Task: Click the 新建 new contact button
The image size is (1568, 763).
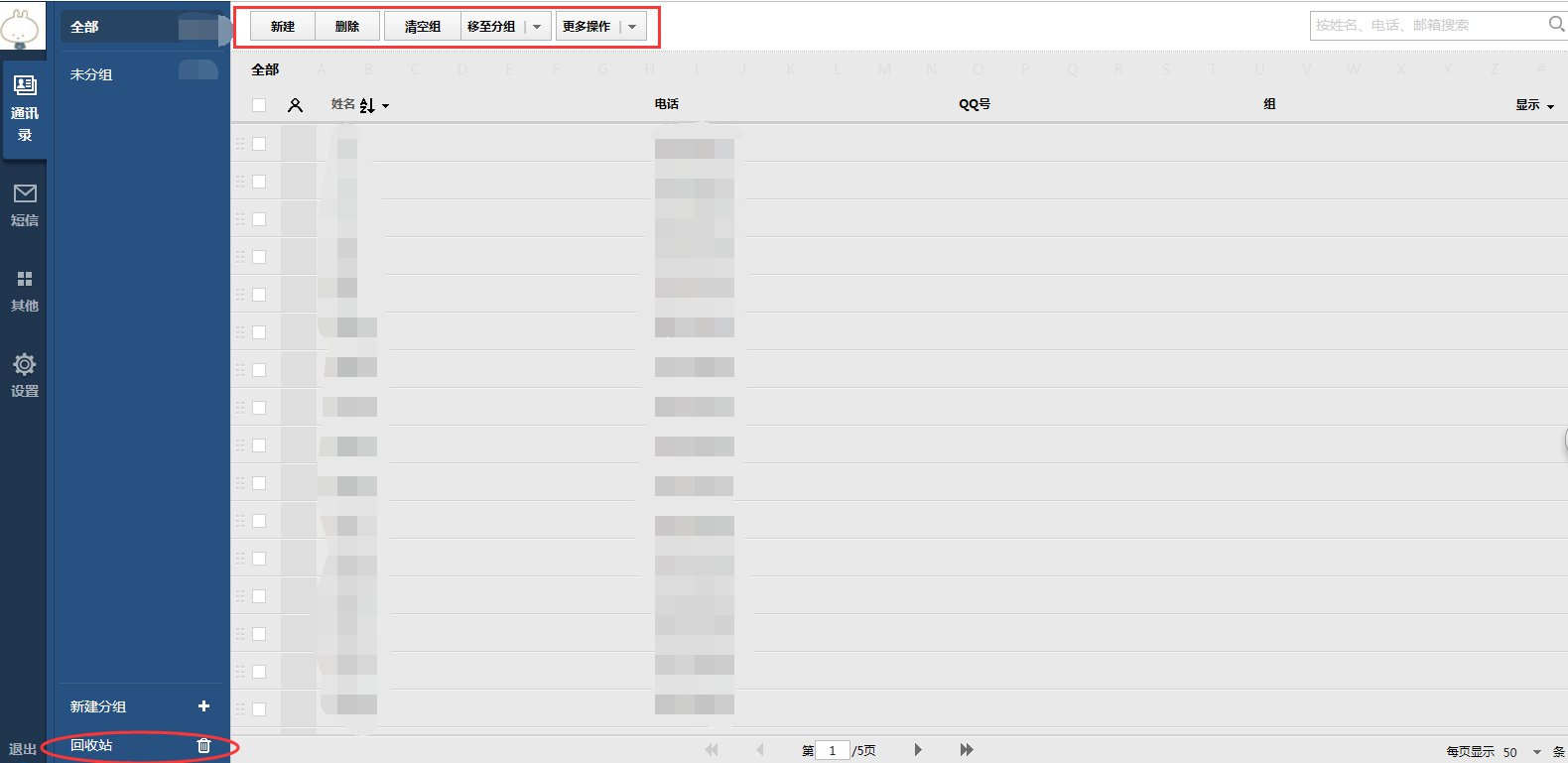Action: click(x=283, y=27)
